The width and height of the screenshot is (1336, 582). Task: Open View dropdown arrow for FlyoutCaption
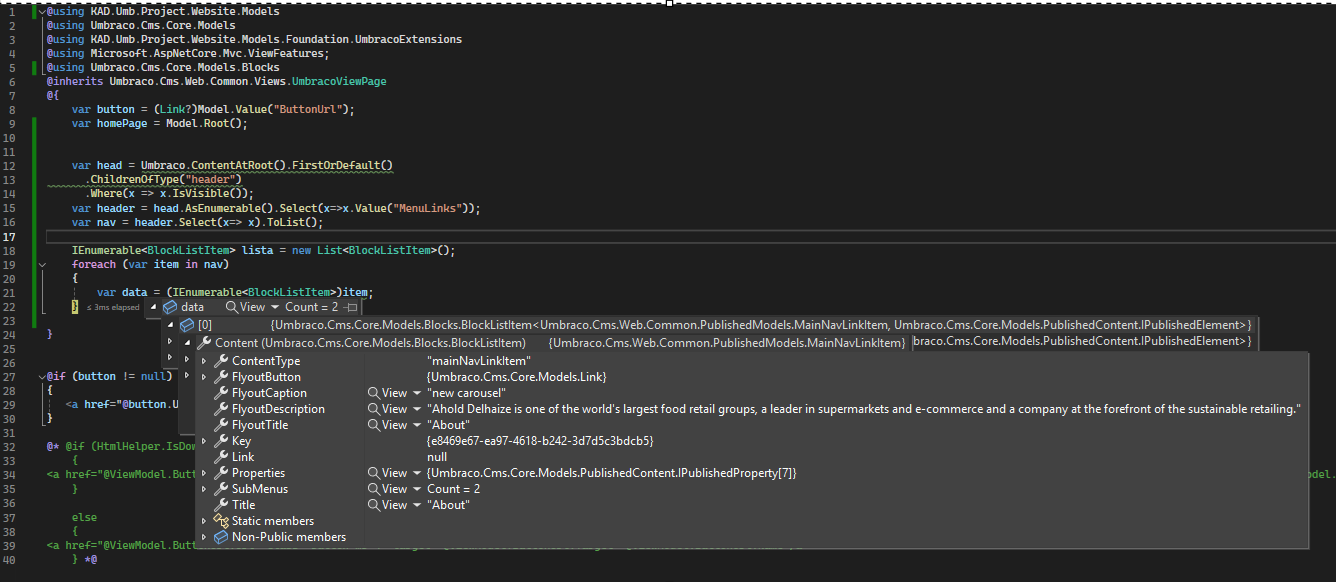[416, 393]
